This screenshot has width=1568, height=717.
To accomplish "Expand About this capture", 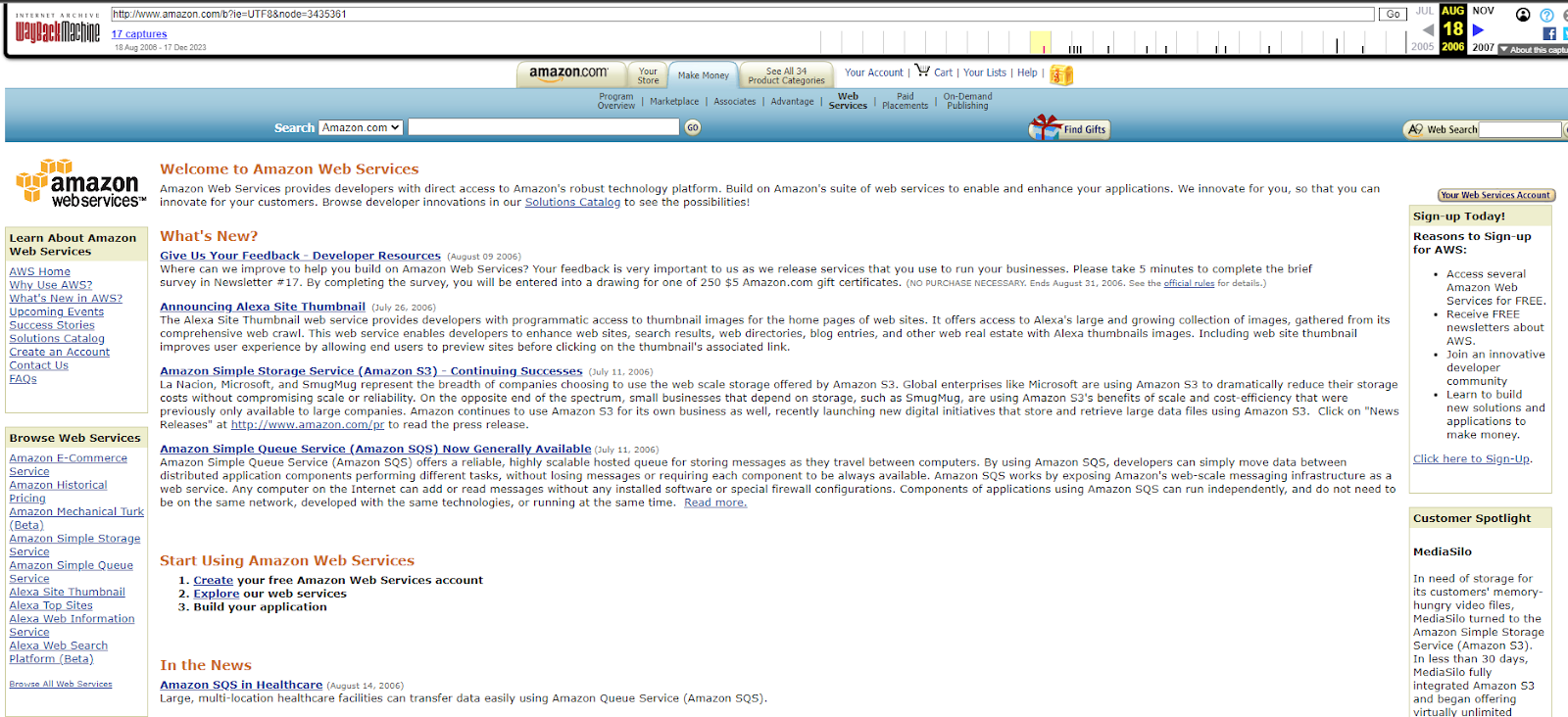I will tap(1532, 49).
